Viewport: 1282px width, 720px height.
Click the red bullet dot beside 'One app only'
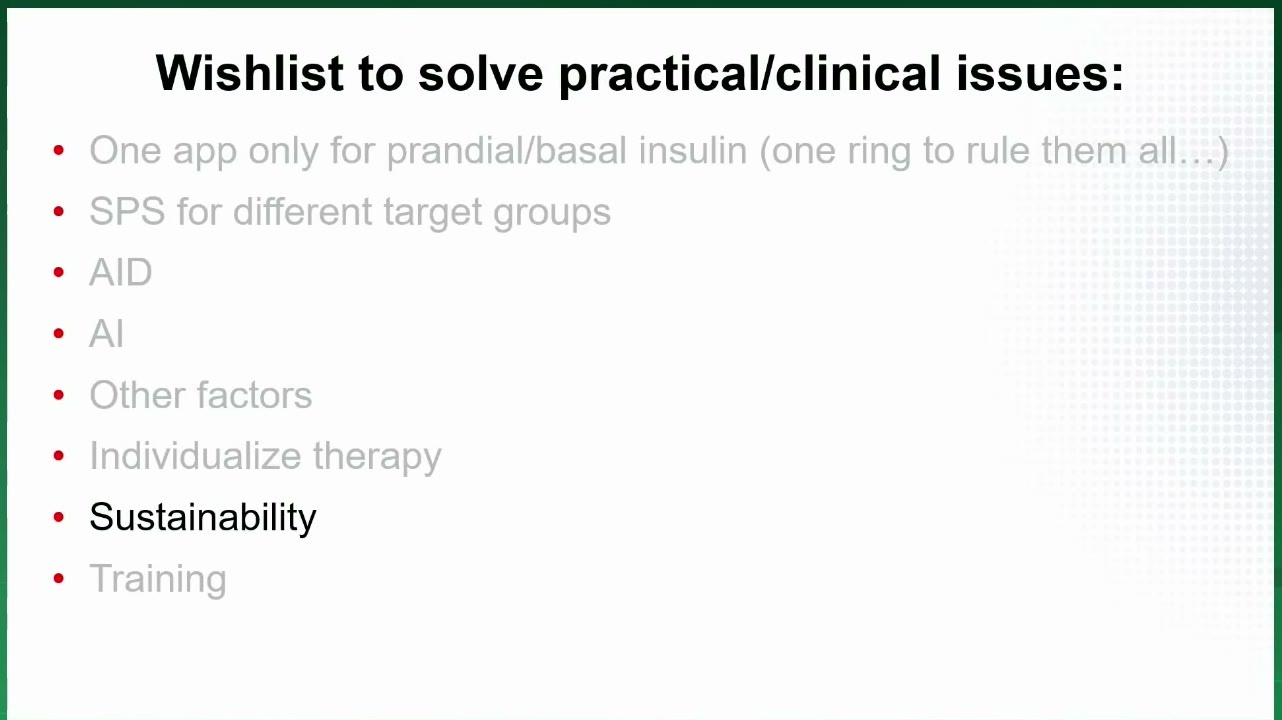(x=59, y=151)
